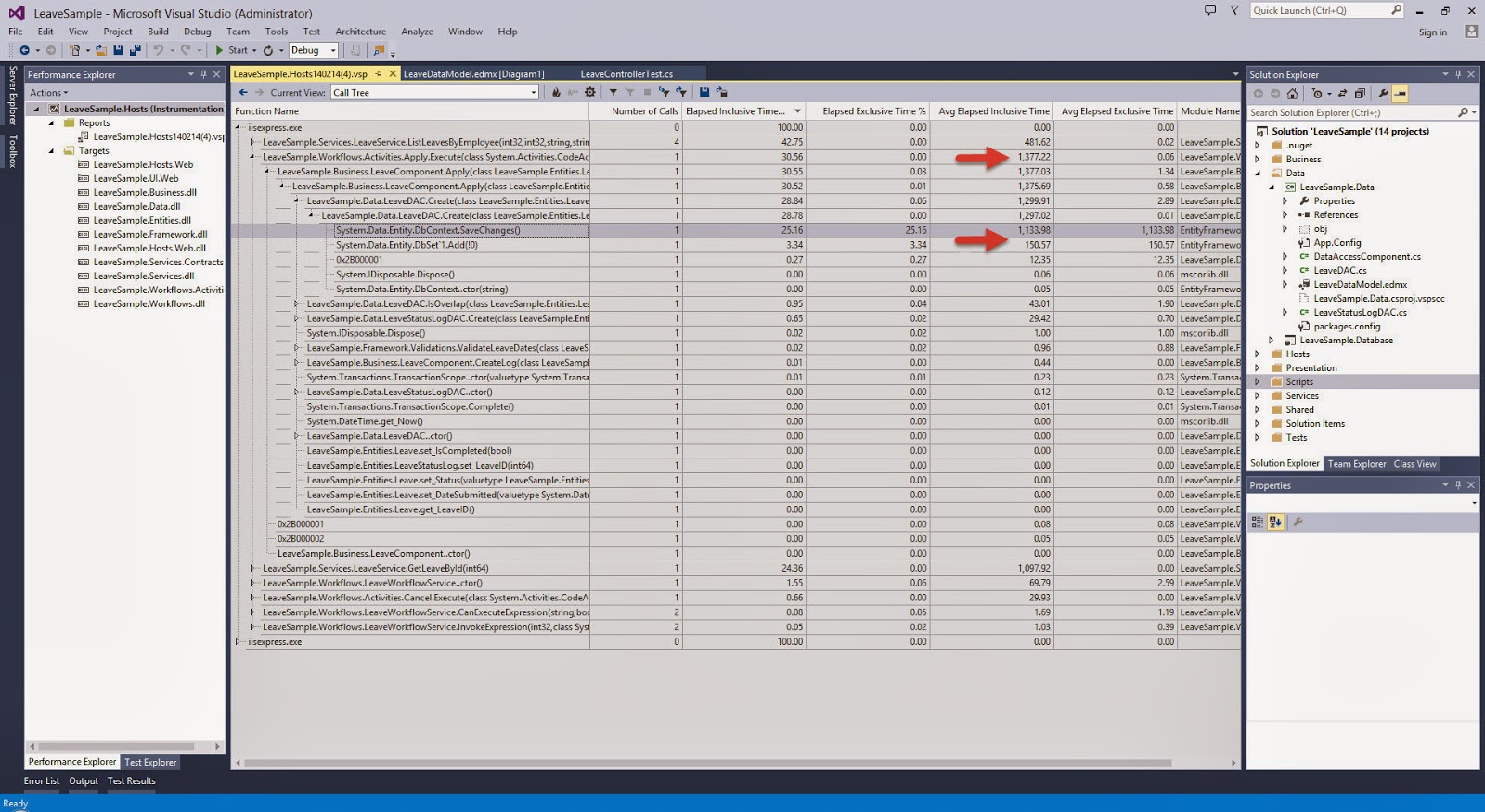Switch to LeaveControllerTest.cs tab
Image resolution: width=1485 pixels, height=812 pixels.
(x=626, y=74)
